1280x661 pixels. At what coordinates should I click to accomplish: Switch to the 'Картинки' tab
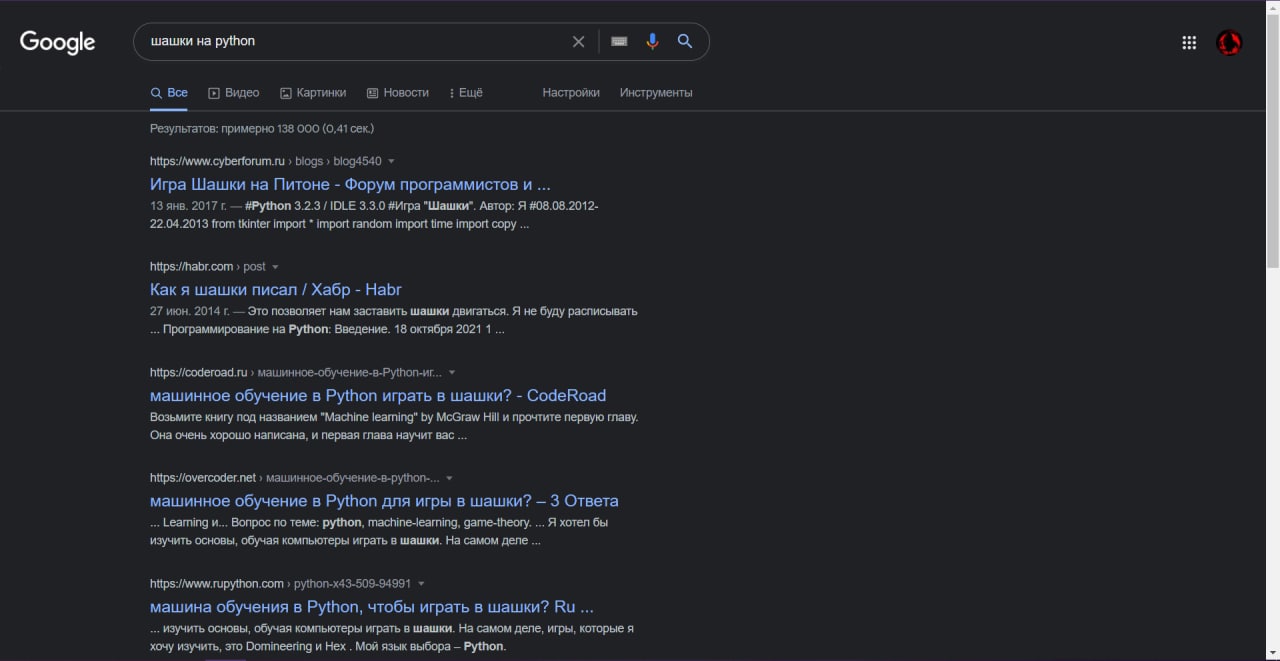[313, 92]
